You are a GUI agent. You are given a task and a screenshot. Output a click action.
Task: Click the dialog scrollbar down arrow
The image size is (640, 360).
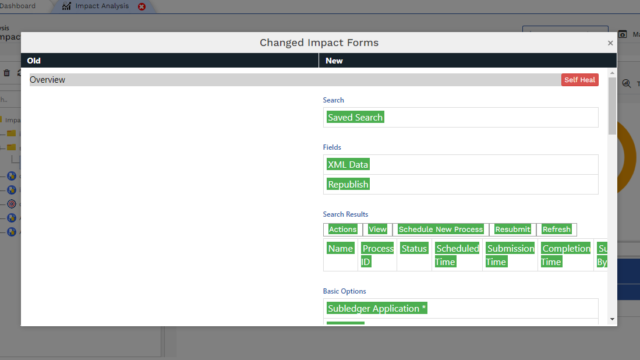pos(612,319)
